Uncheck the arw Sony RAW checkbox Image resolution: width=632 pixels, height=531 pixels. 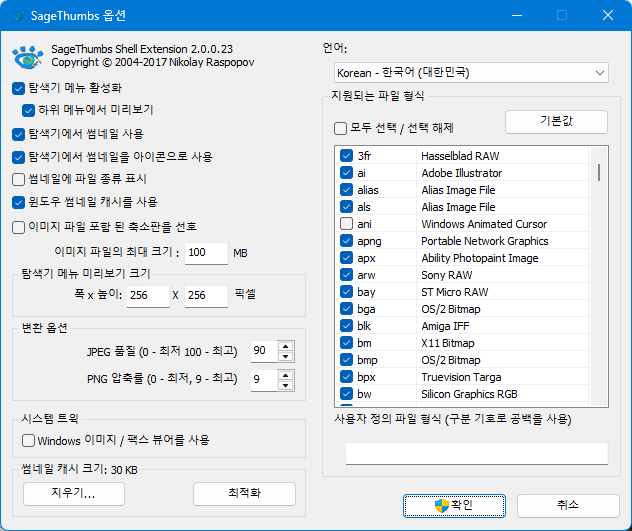pyautogui.click(x=346, y=275)
